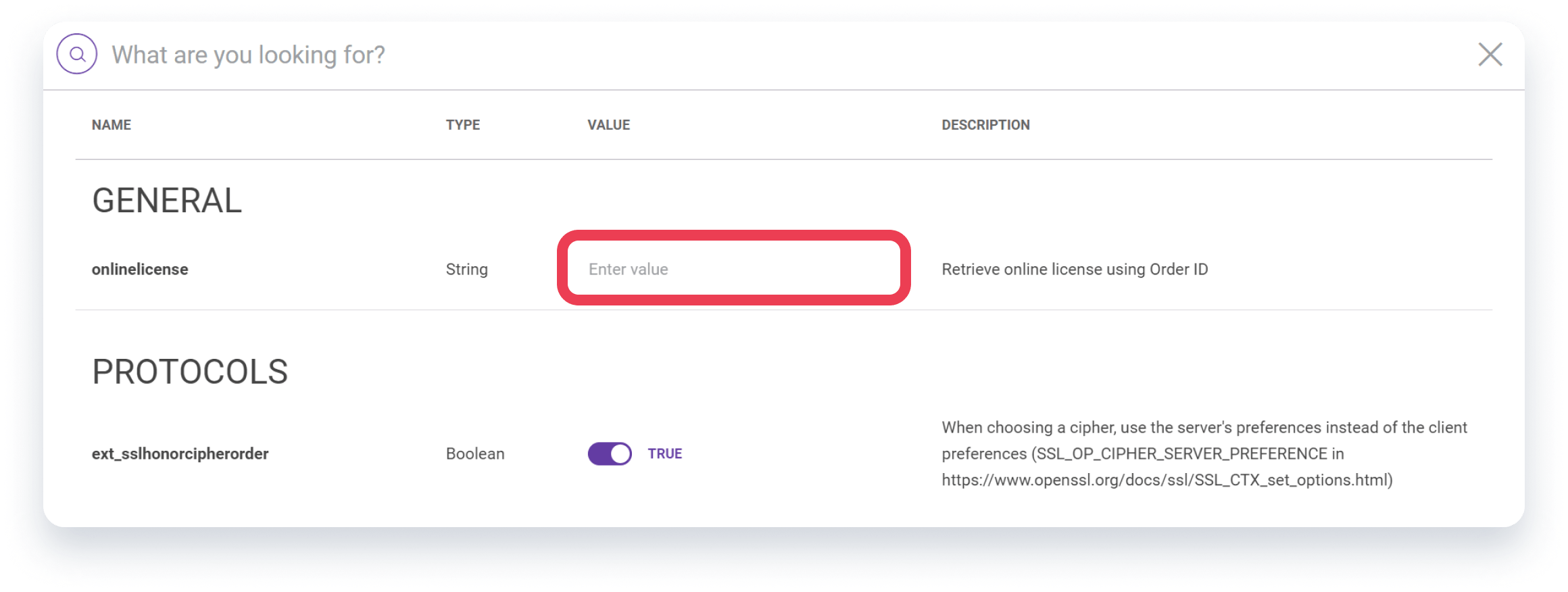Click the 'String' type cell
This screenshot has width=1568, height=592.
pos(466,269)
